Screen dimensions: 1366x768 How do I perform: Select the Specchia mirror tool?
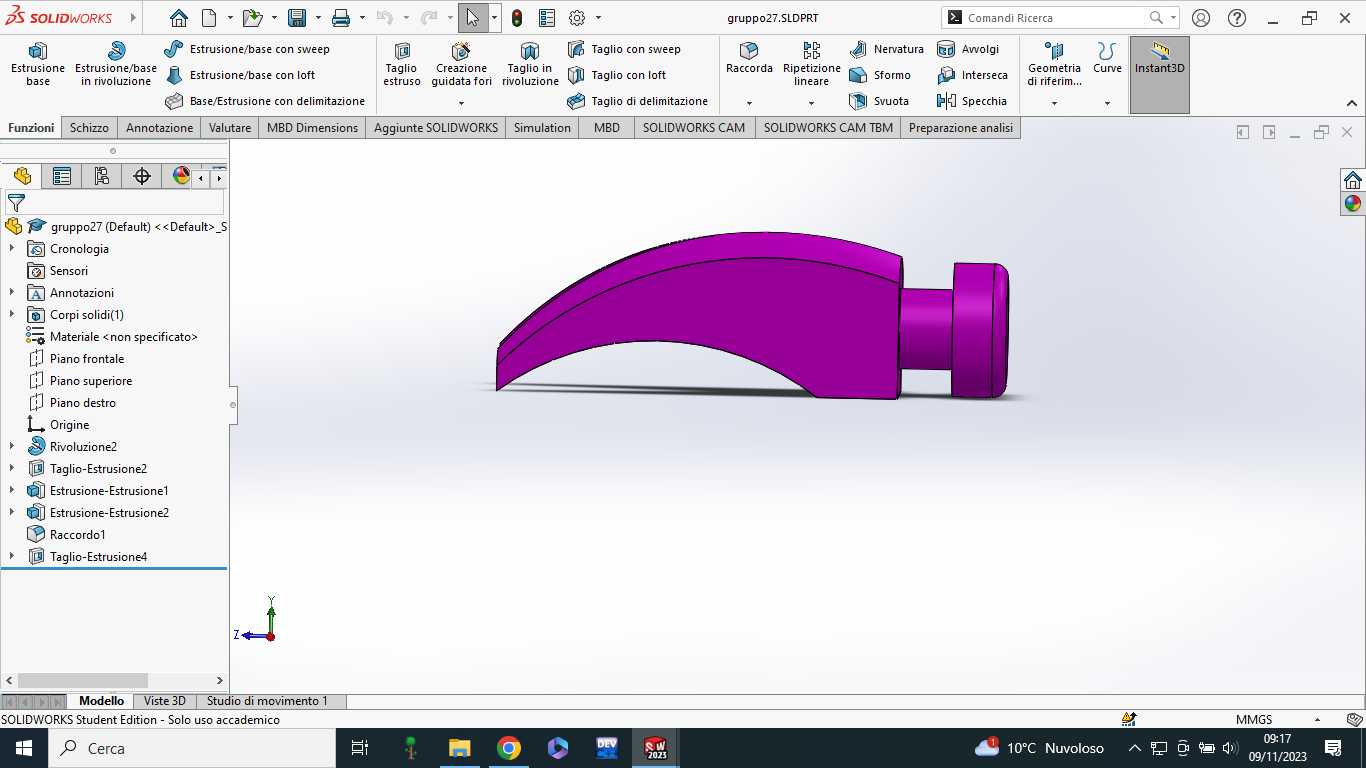pos(972,101)
